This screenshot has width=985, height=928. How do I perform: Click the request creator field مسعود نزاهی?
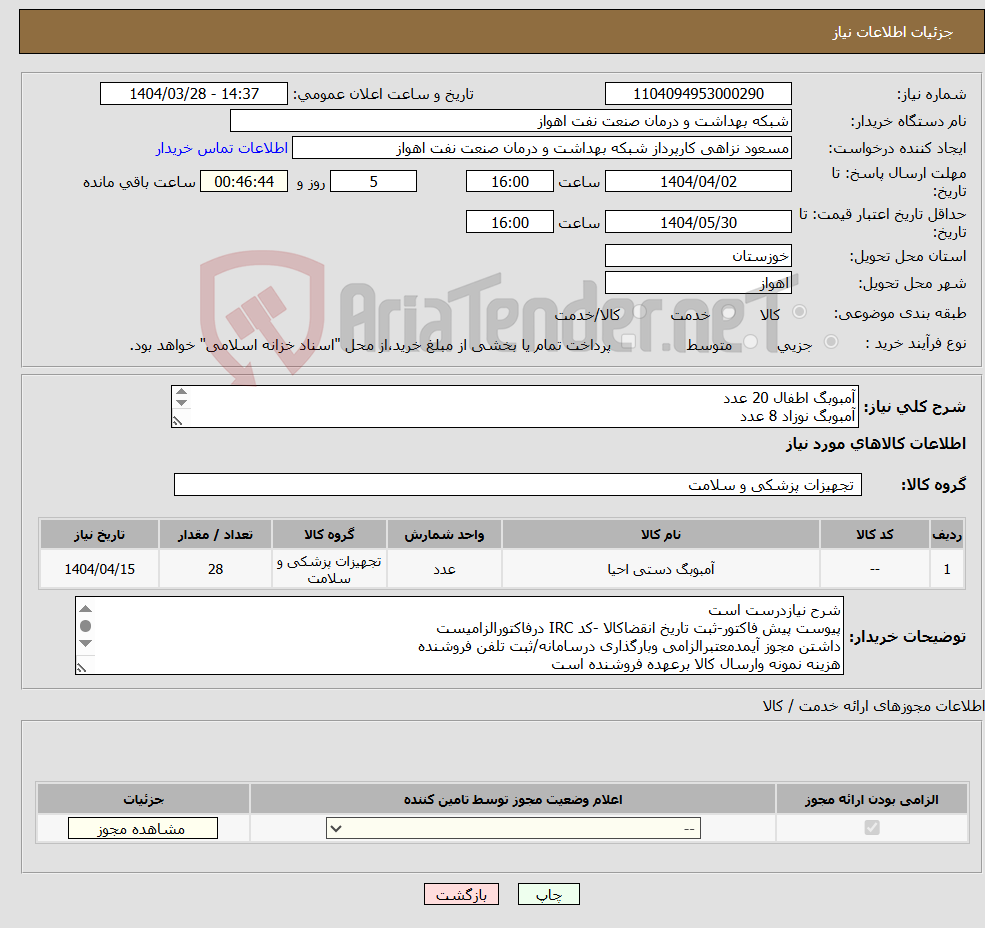tap(541, 148)
